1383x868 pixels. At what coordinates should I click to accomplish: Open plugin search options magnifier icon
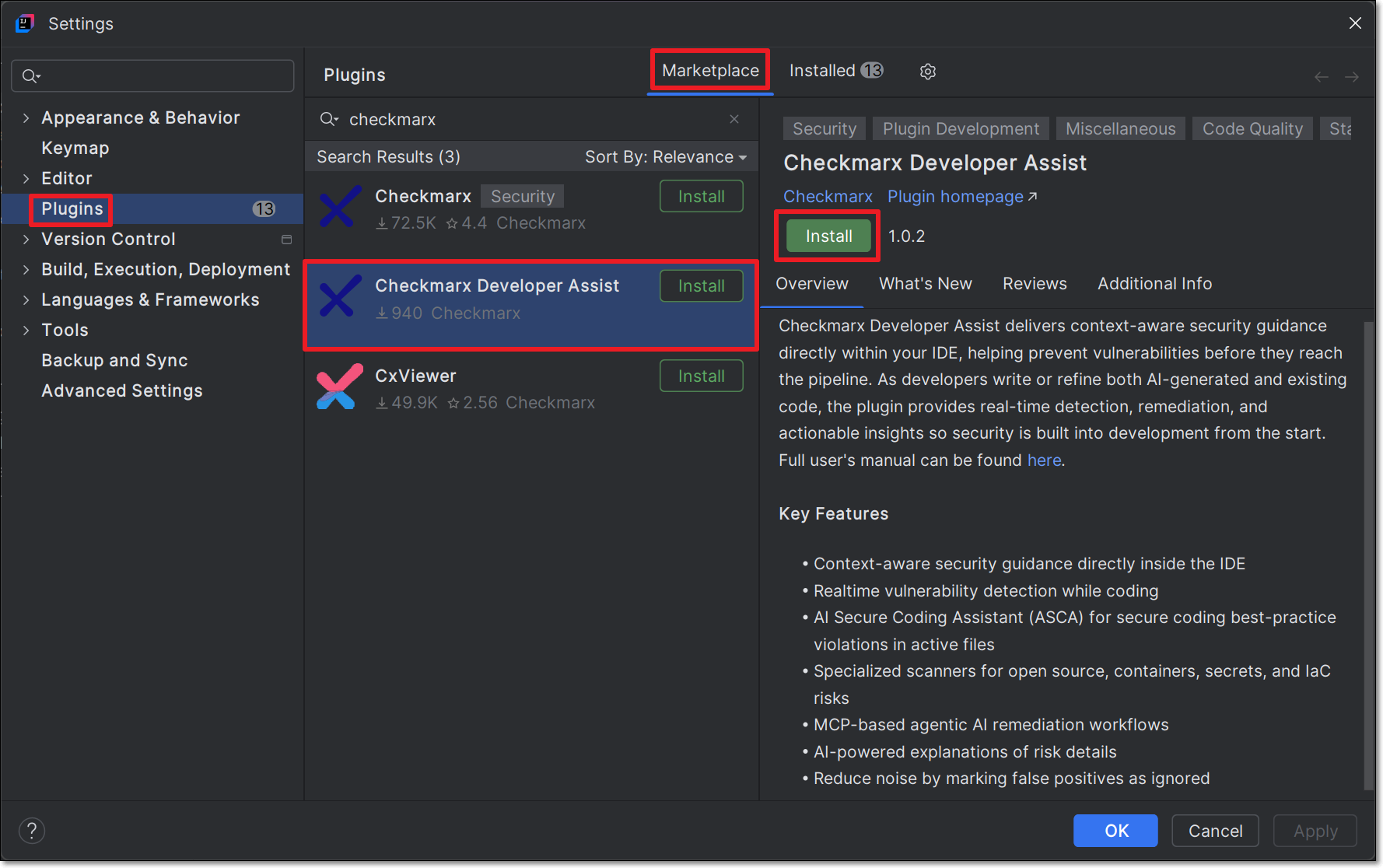pyautogui.click(x=329, y=119)
